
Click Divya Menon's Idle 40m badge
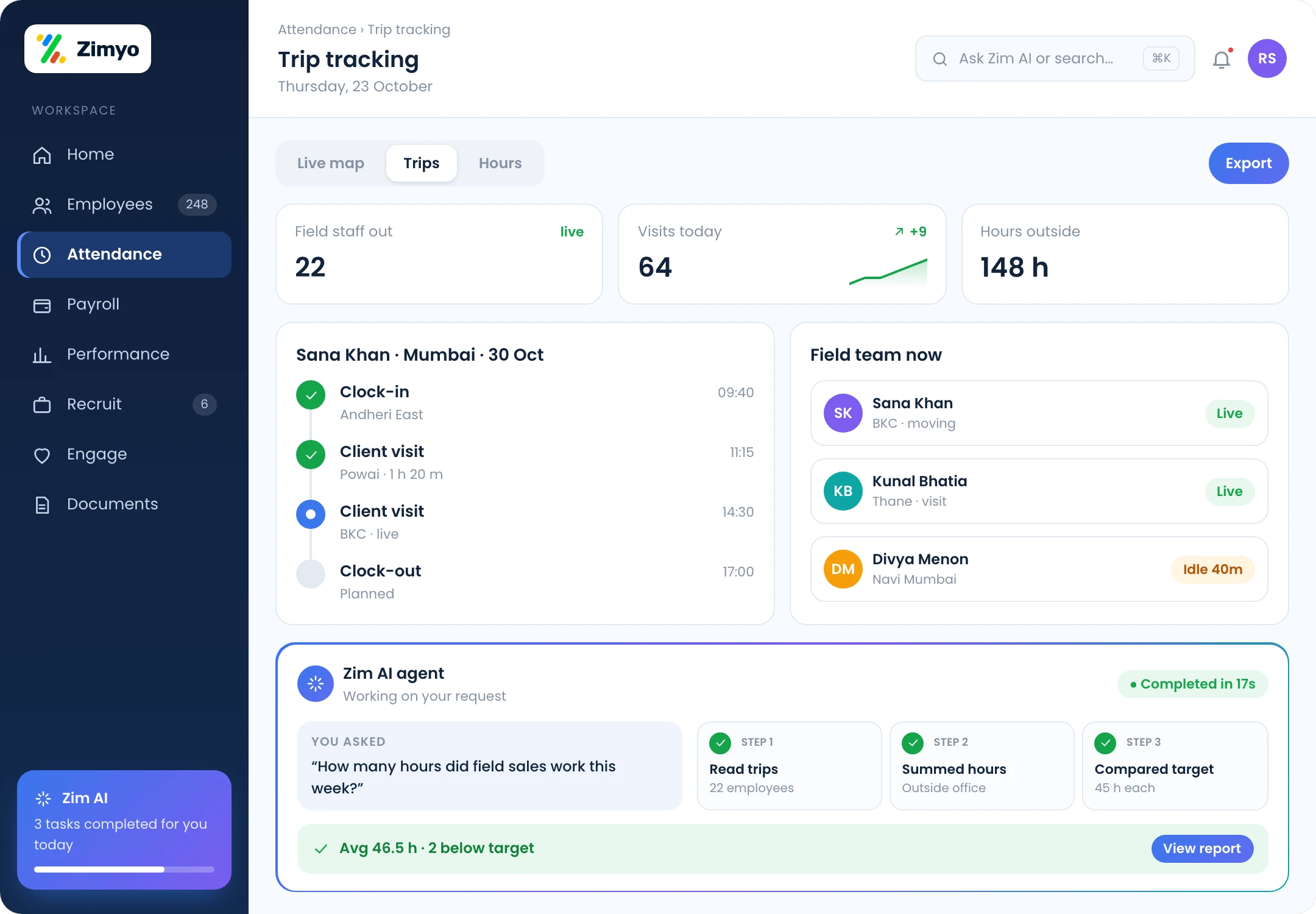click(x=1212, y=569)
